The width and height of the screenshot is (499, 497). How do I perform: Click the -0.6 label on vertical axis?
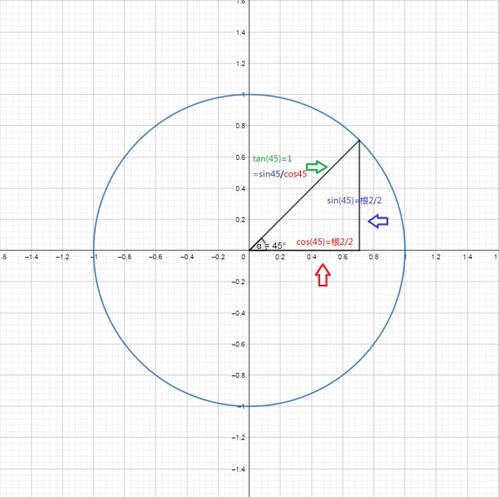coord(239,344)
